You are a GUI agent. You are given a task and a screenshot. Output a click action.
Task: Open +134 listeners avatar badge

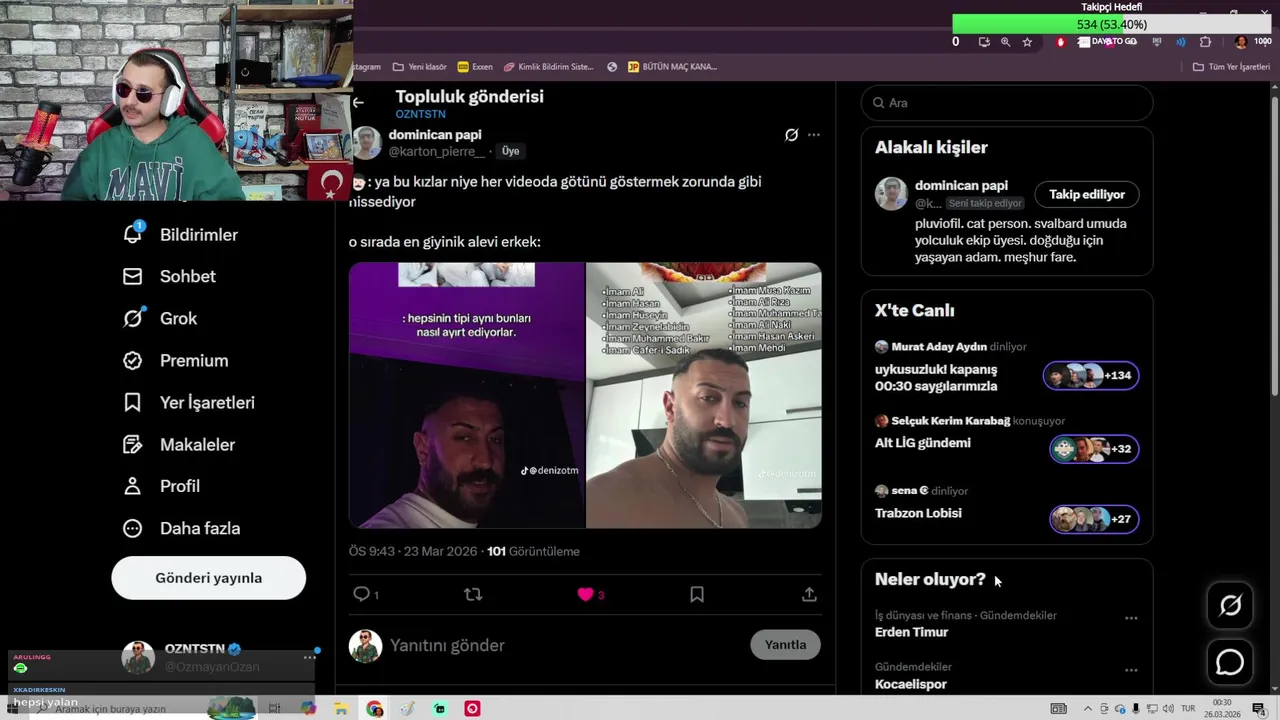click(x=1091, y=375)
